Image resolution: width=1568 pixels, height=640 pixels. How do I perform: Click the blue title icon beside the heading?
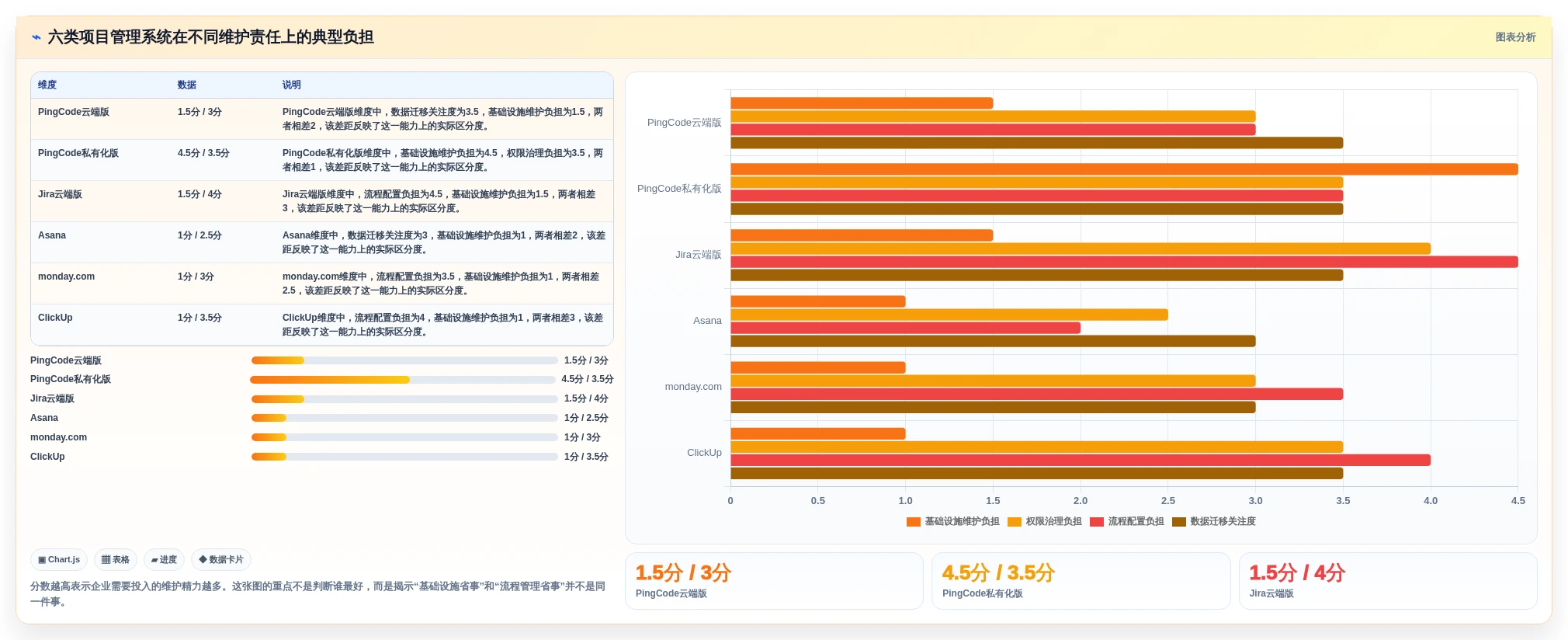click(x=36, y=37)
